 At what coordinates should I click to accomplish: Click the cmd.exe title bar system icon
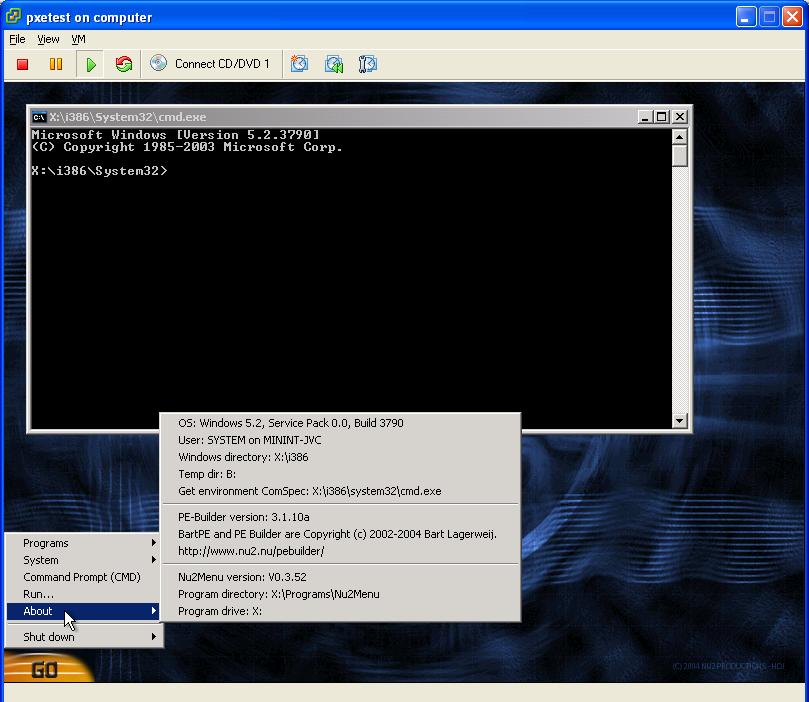tap(39, 117)
